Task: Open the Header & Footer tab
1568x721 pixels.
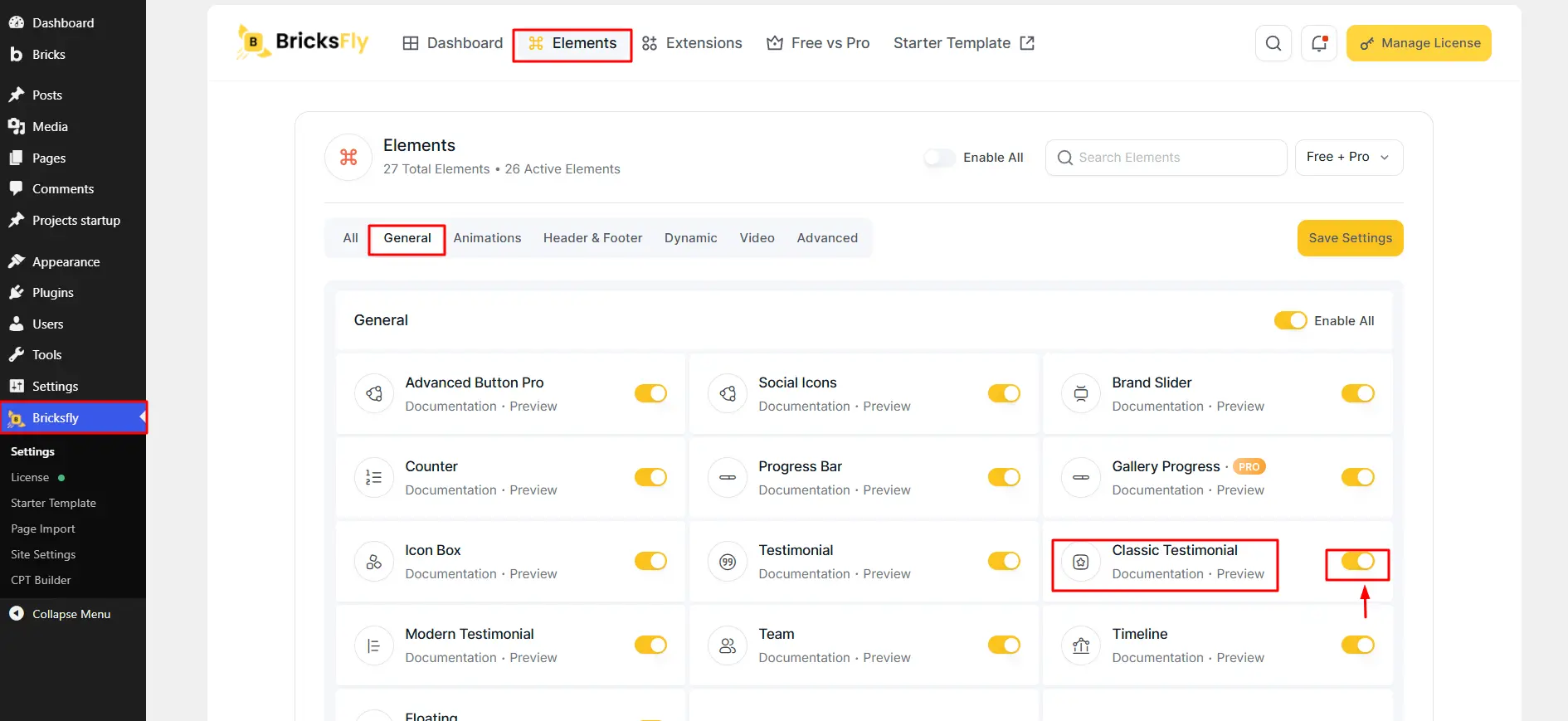Action: (x=593, y=238)
